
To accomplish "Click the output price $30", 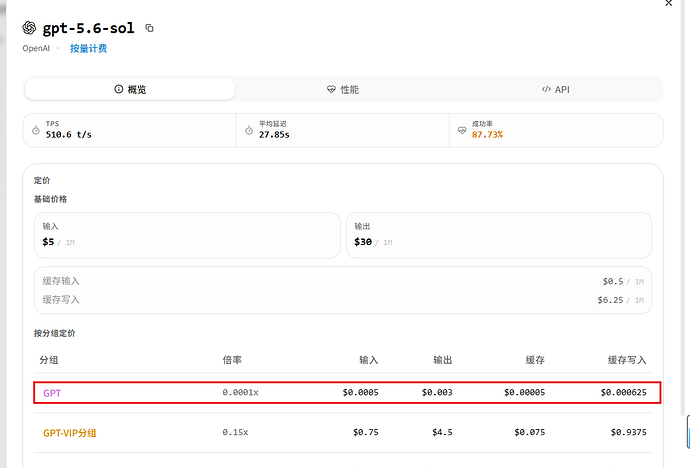I will [363, 242].
